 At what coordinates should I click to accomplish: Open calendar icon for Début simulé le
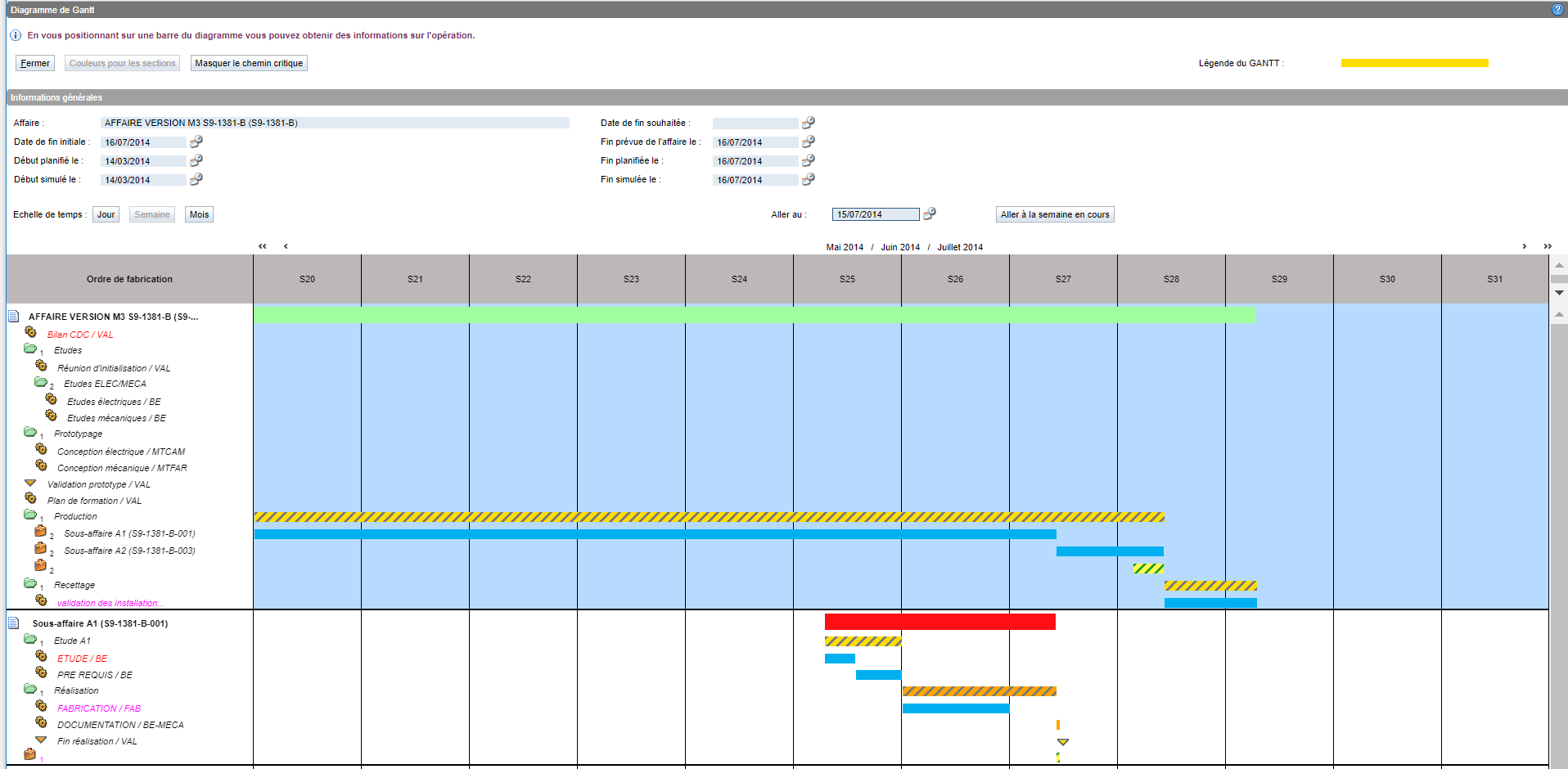click(x=196, y=179)
